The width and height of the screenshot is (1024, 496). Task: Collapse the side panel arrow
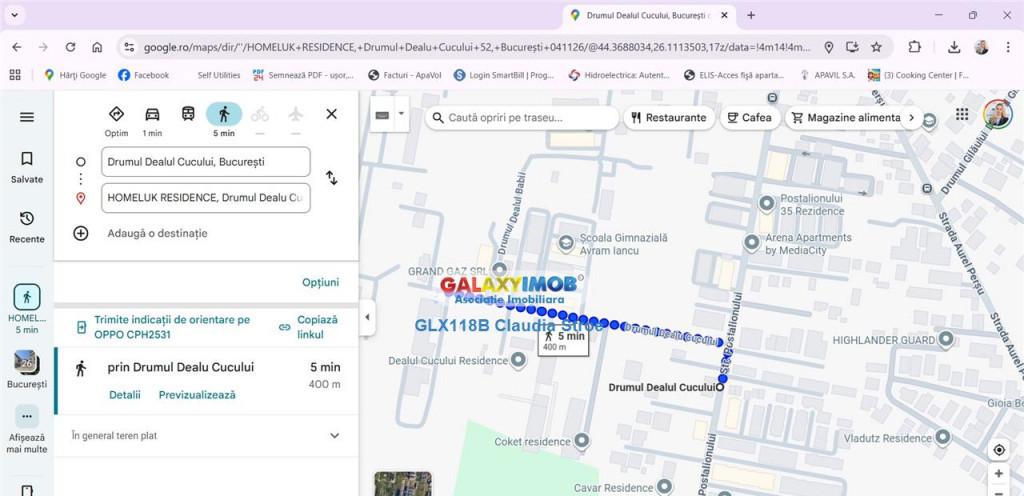coord(367,317)
